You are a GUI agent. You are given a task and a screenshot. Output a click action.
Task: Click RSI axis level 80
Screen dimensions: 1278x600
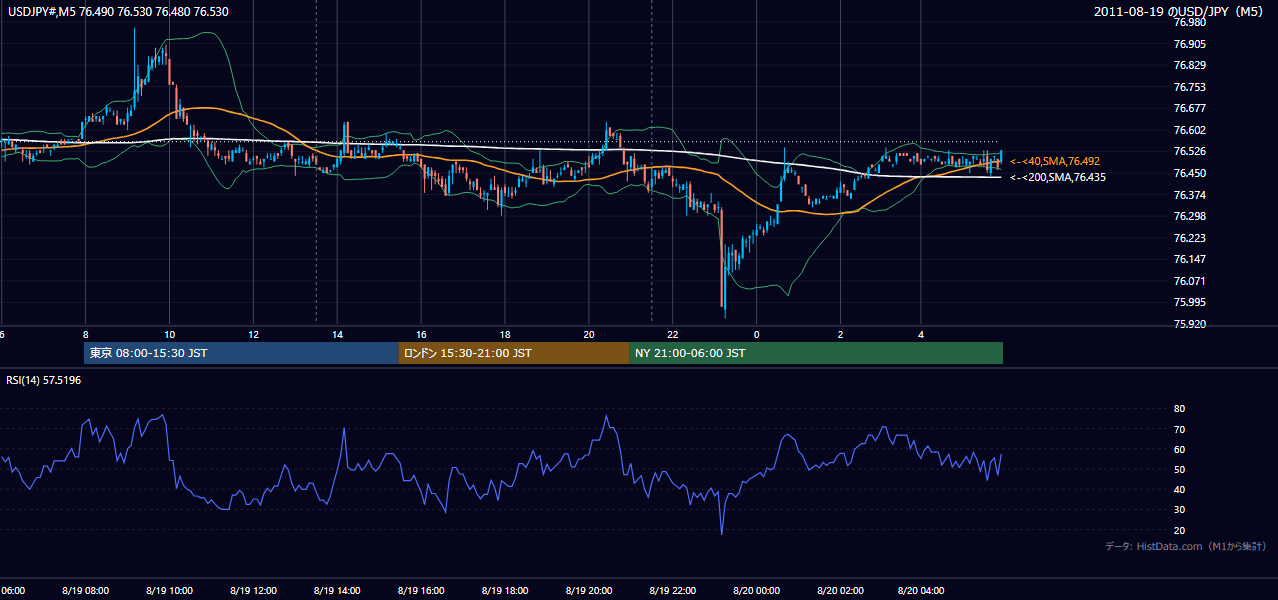point(1180,409)
